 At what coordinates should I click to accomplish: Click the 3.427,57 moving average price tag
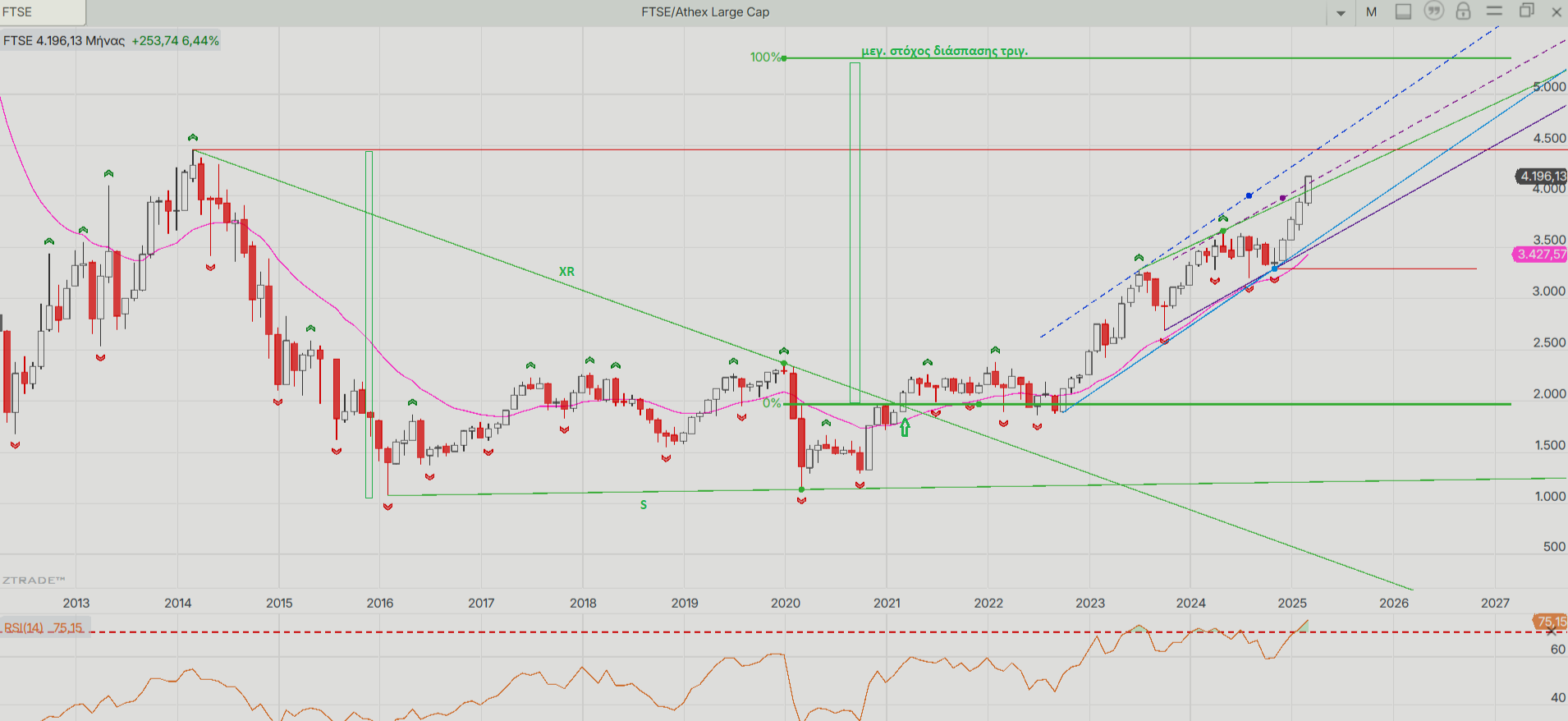[x=1540, y=254]
